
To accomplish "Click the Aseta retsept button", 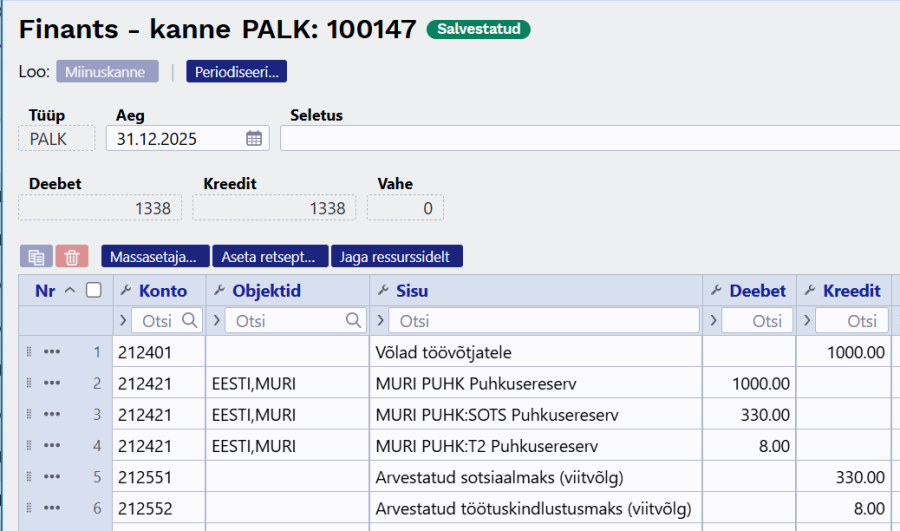I will (x=273, y=257).
